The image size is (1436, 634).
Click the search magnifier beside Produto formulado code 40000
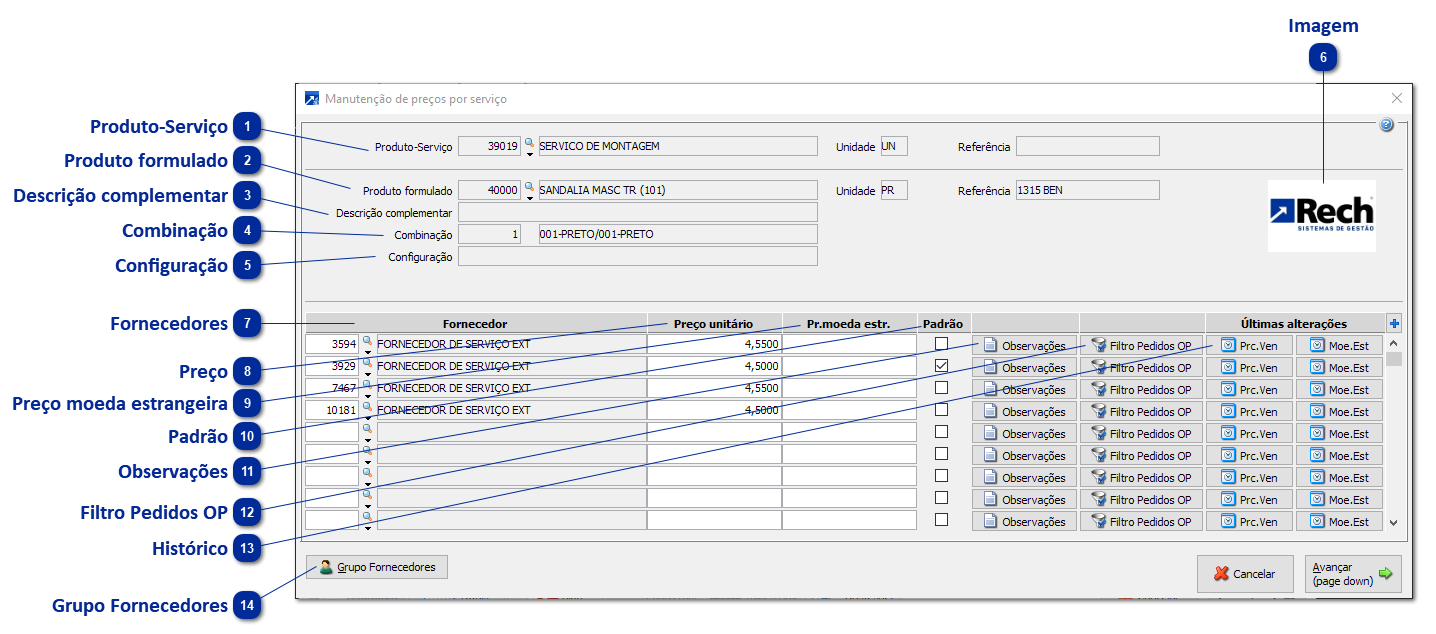[529, 186]
